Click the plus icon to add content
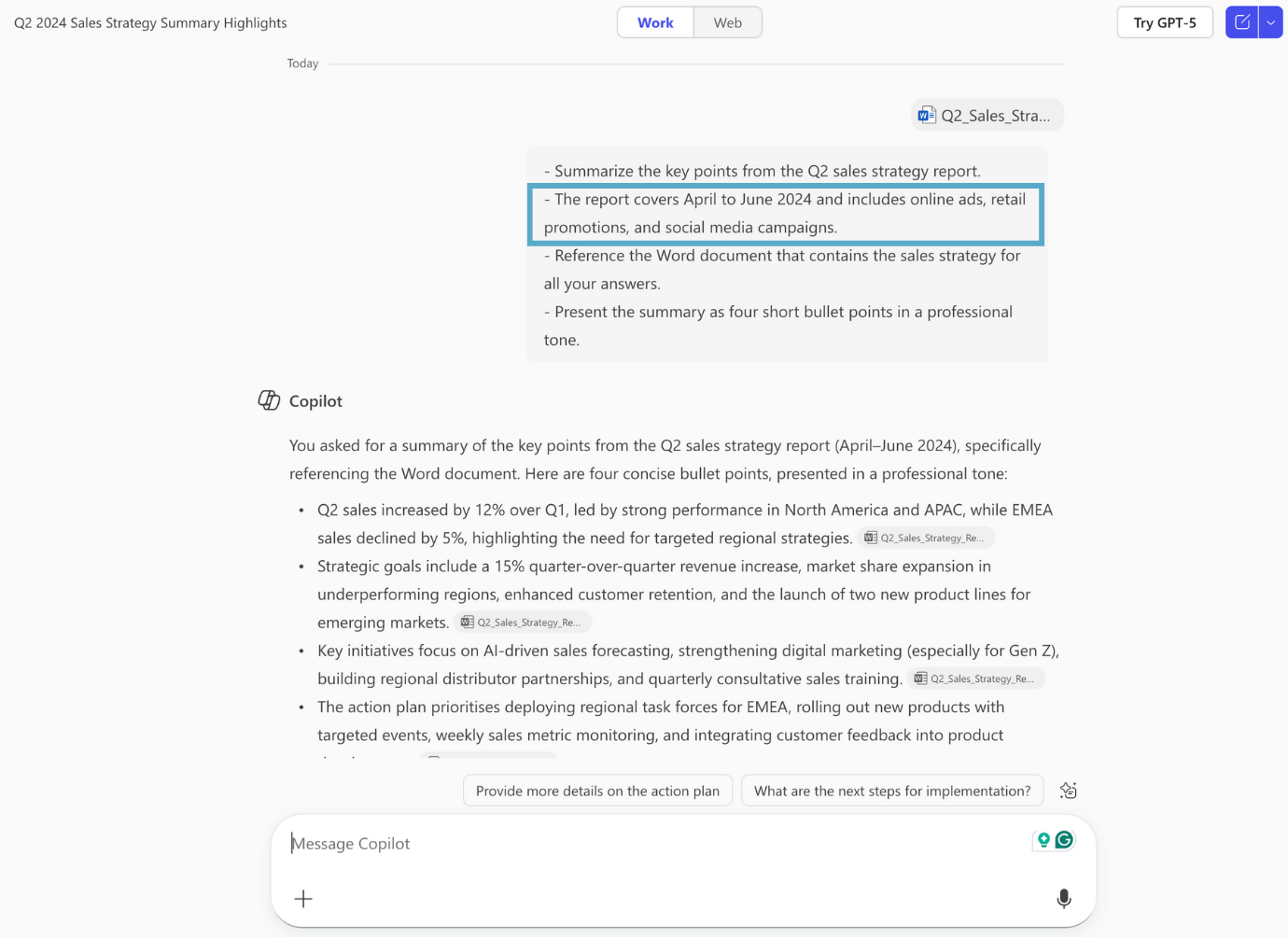 pyautogui.click(x=303, y=899)
